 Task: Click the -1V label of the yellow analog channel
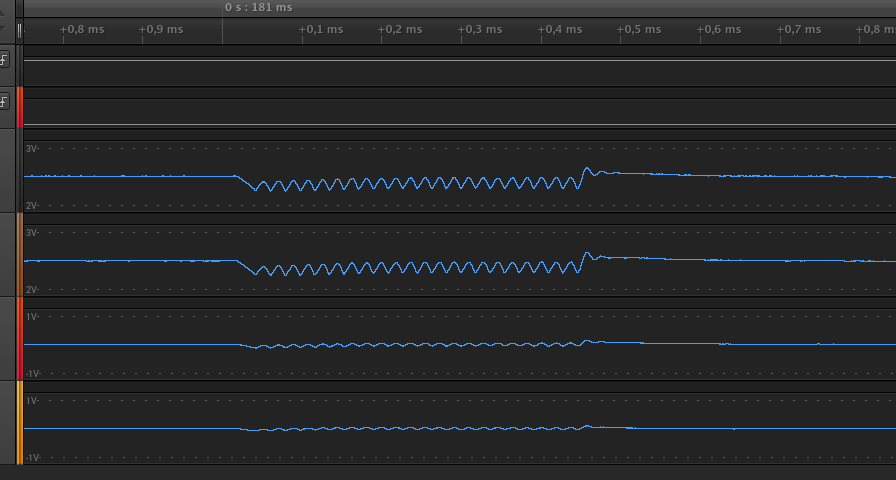[x=33, y=458]
